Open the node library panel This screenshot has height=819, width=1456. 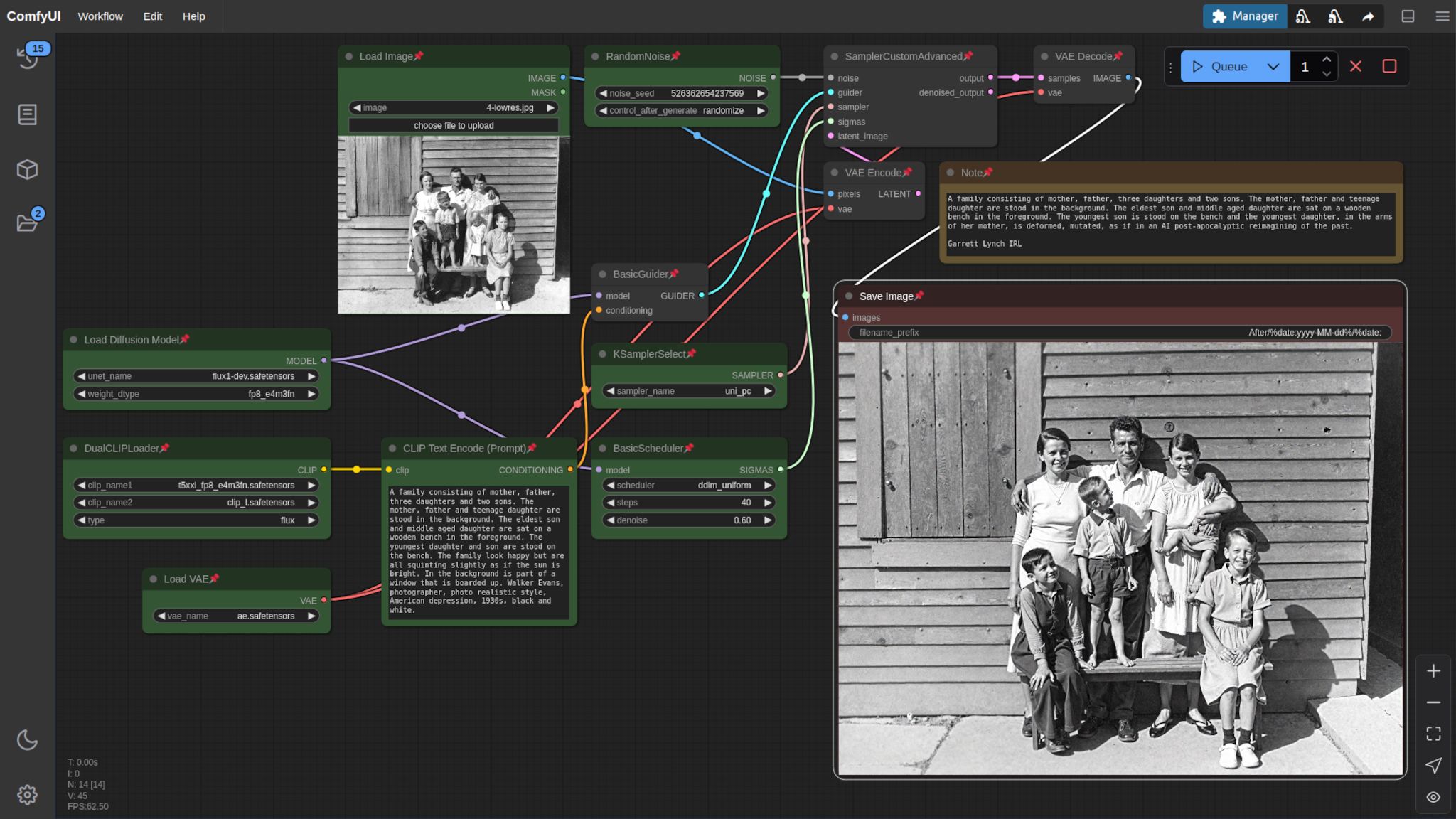coord(27,114)
